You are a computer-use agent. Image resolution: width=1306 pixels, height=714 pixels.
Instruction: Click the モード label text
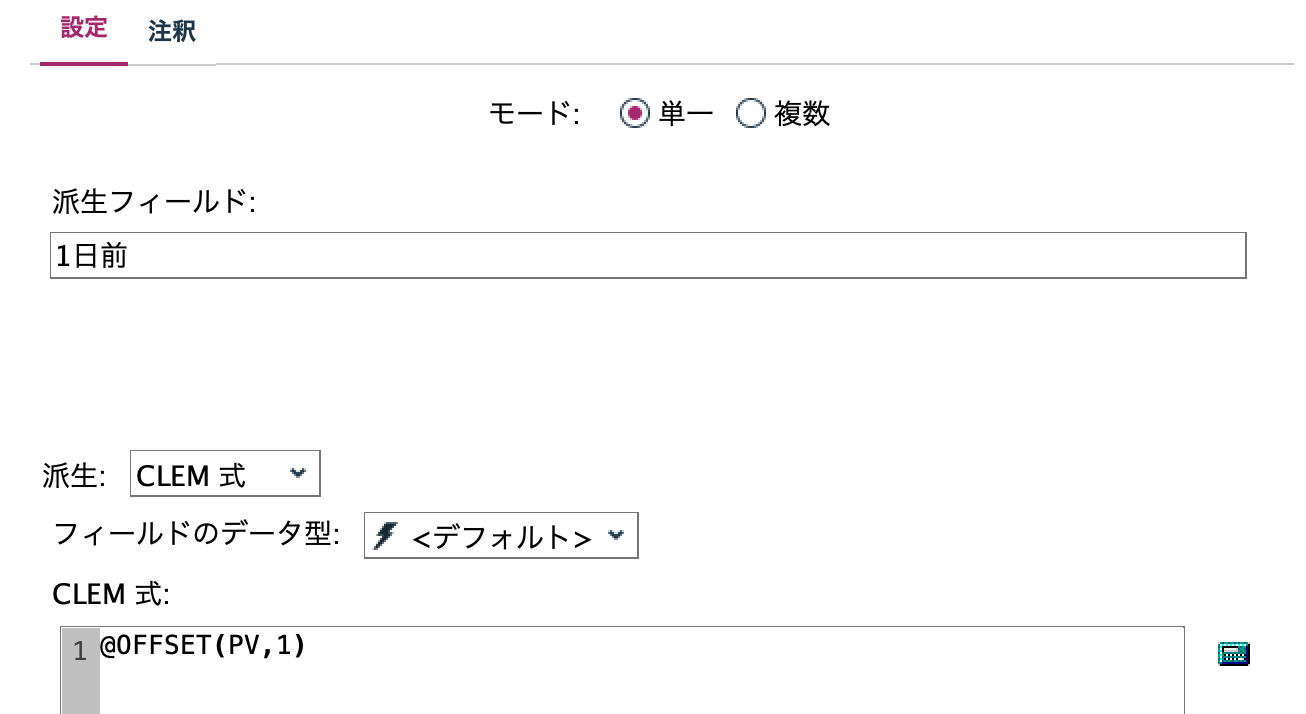(x=533, y=113)
